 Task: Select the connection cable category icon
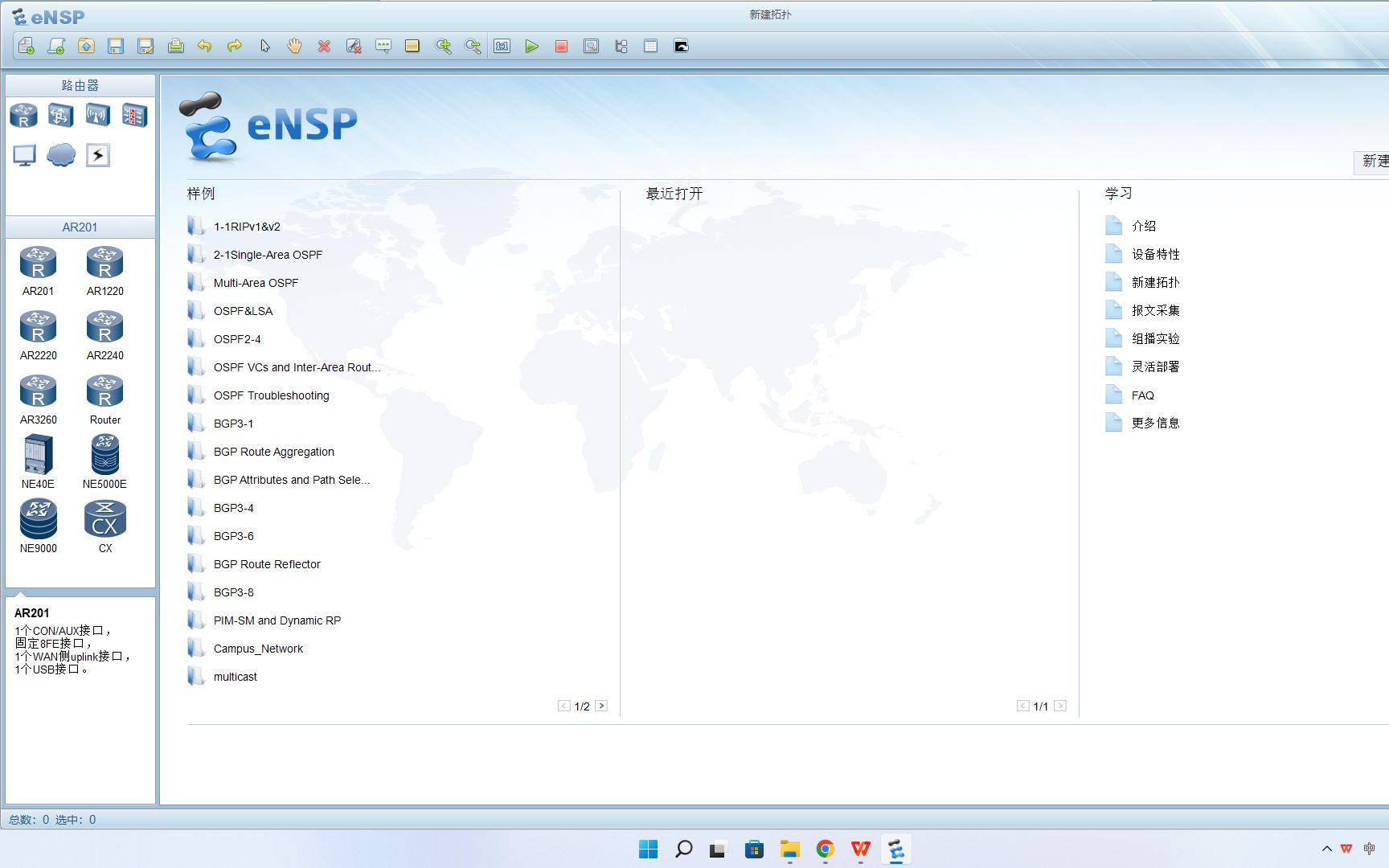pyautogui.click(x=98, y=155)
